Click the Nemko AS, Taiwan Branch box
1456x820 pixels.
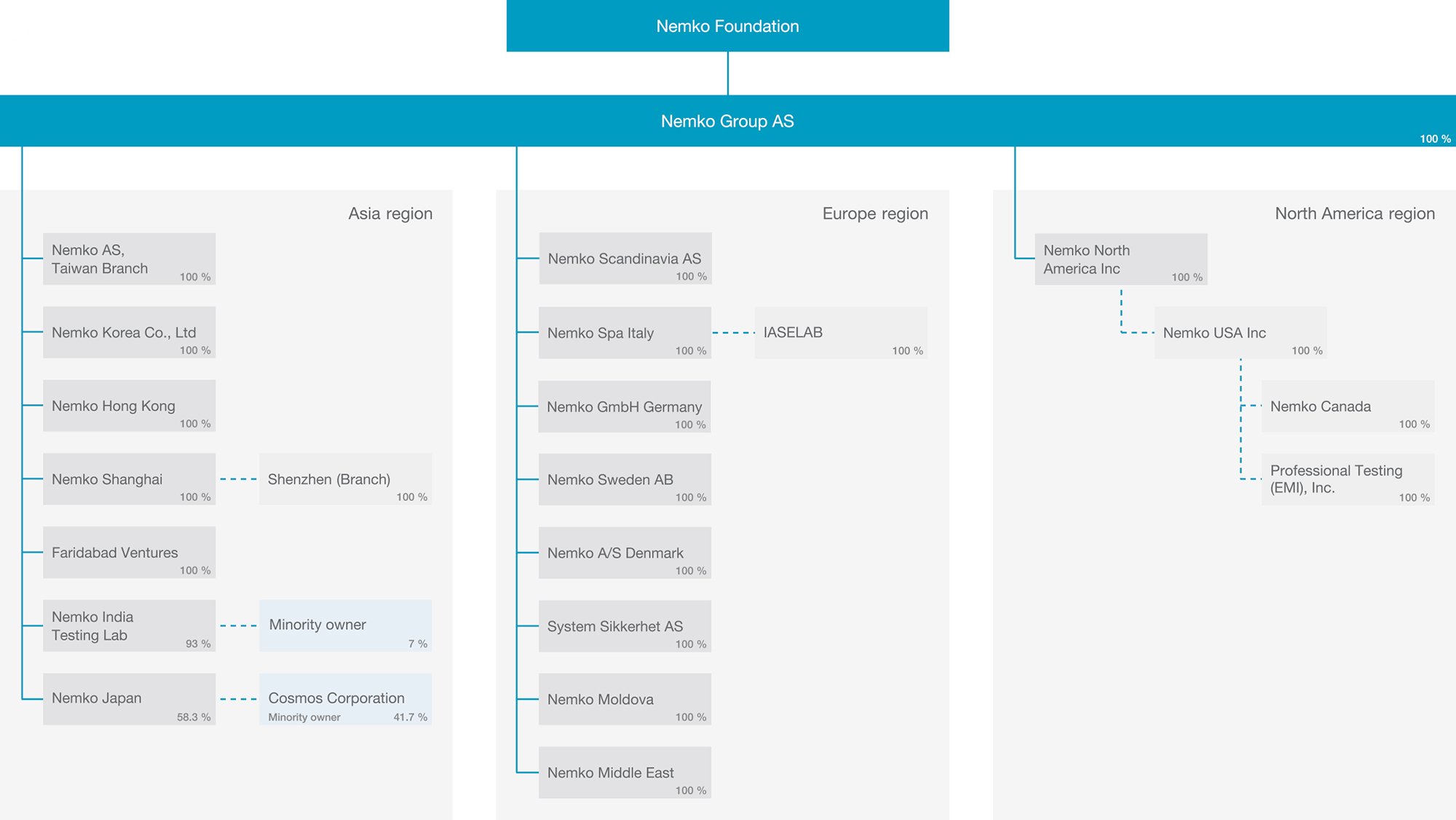tap(129, 259)
